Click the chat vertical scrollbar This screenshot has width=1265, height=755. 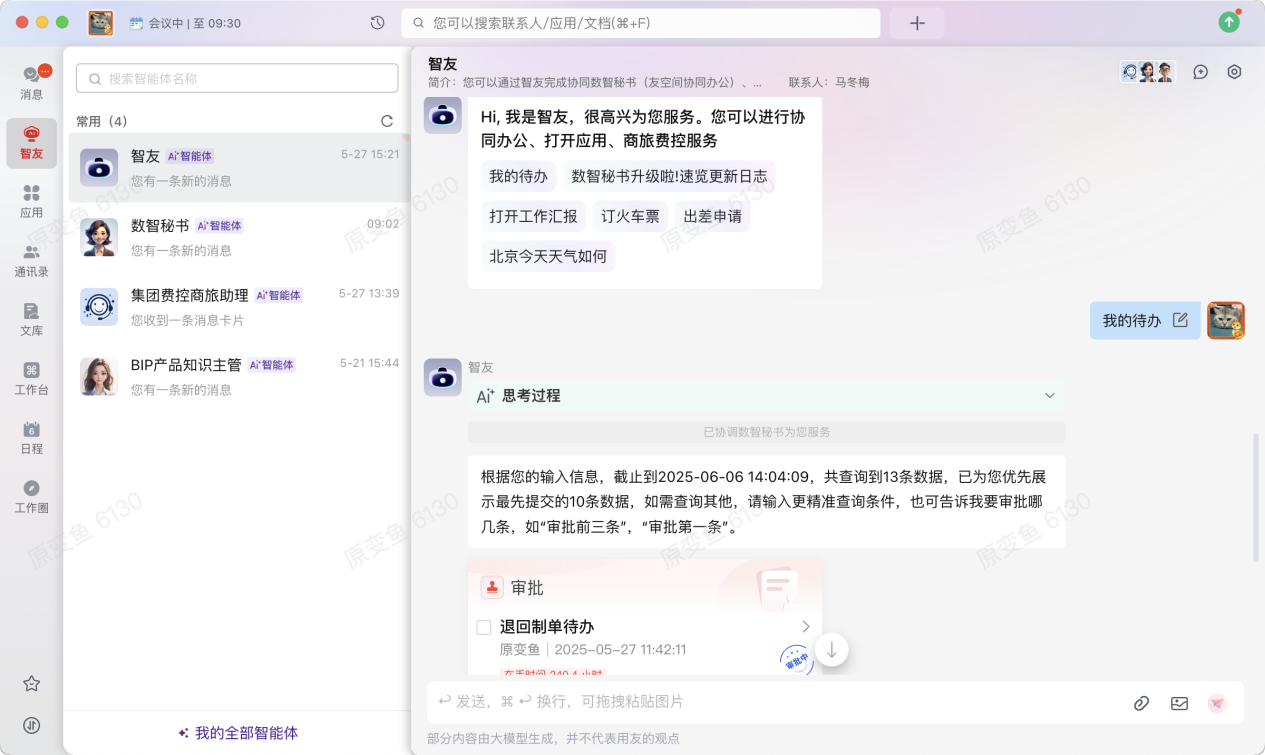1255,497
